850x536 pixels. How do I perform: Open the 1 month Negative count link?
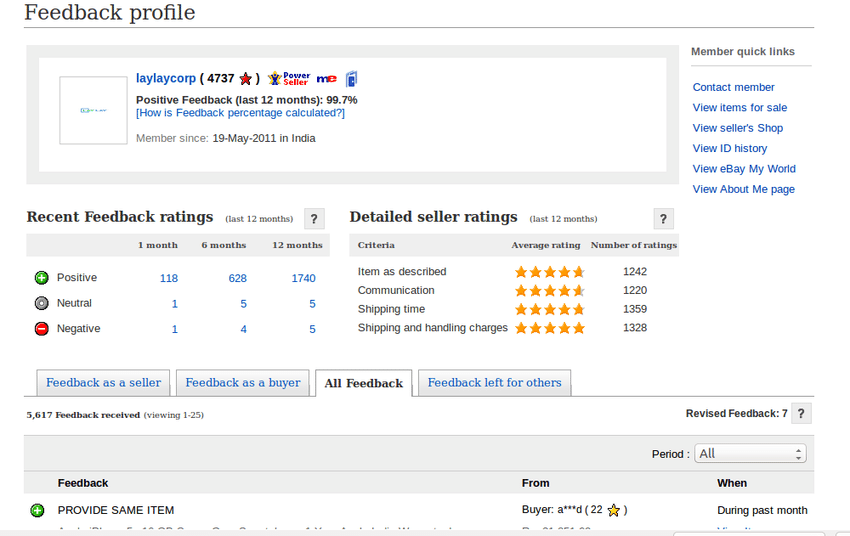pyautogui.click(x=175, y=329)
